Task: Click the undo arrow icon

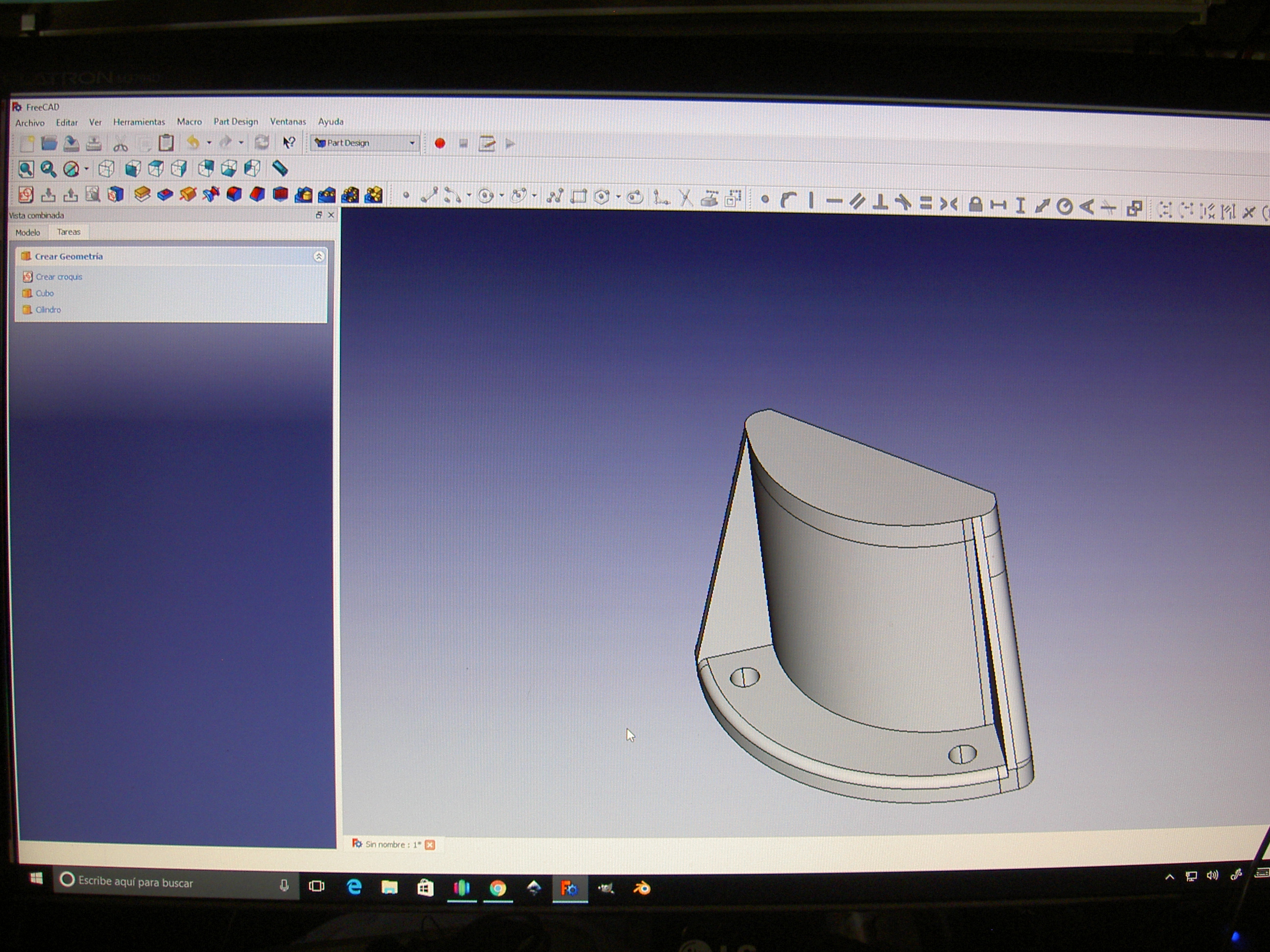Action: 194,143
